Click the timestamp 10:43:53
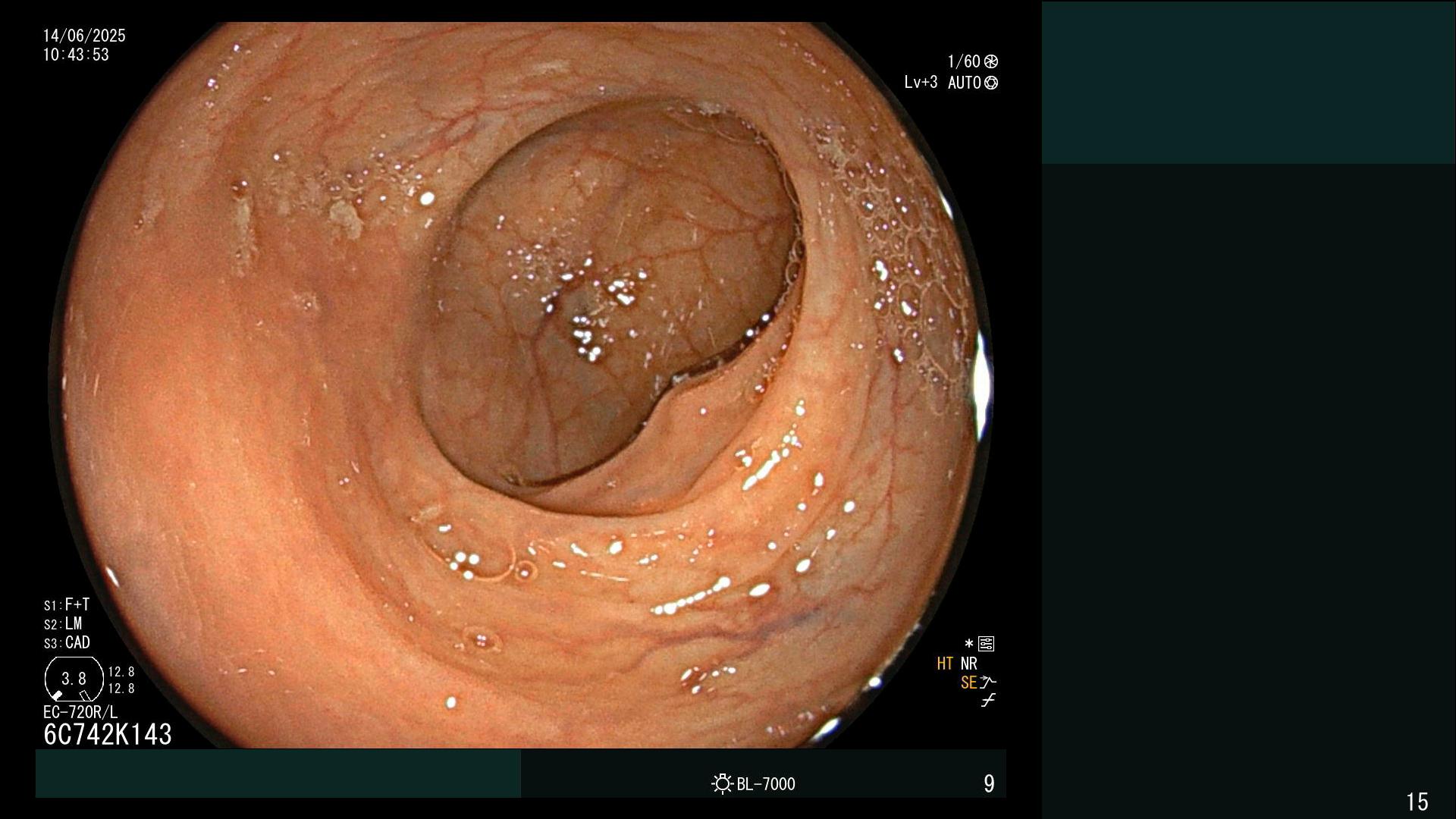Image resolution: width=1456 pixels, height=819 pixels. coord(76,55)
